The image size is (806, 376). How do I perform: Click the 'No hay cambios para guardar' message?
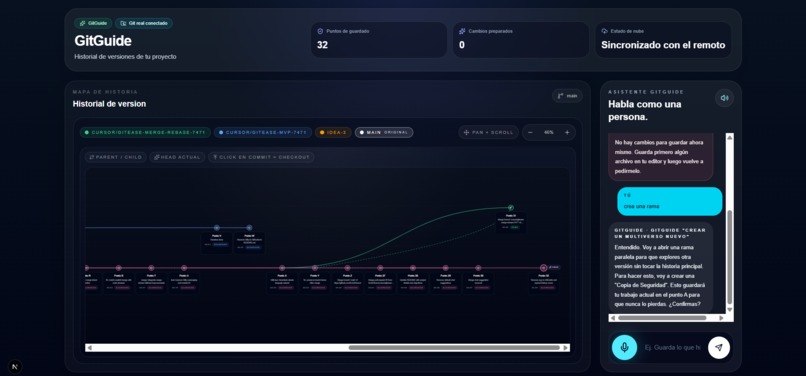661,156
